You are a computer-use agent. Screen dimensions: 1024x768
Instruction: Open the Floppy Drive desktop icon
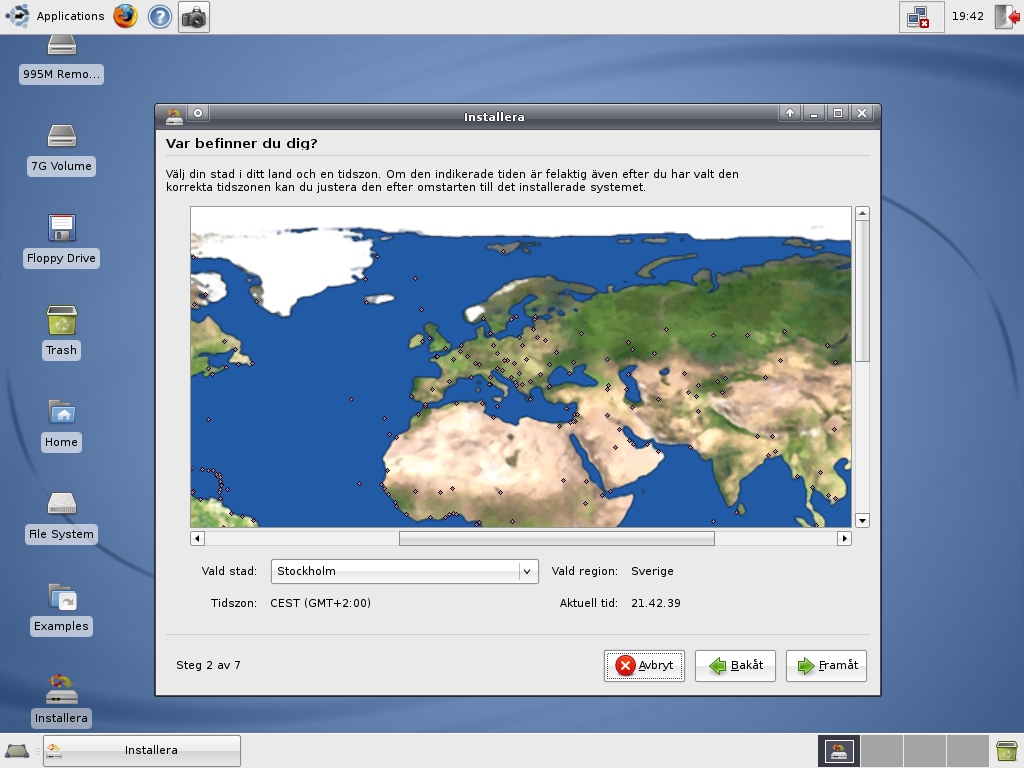click(61, 242)
